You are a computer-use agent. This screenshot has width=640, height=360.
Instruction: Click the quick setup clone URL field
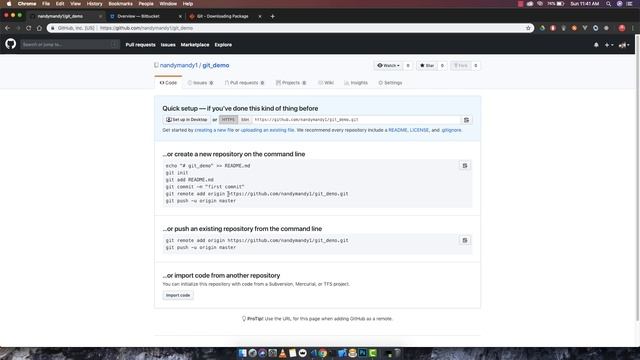[356, 120]
